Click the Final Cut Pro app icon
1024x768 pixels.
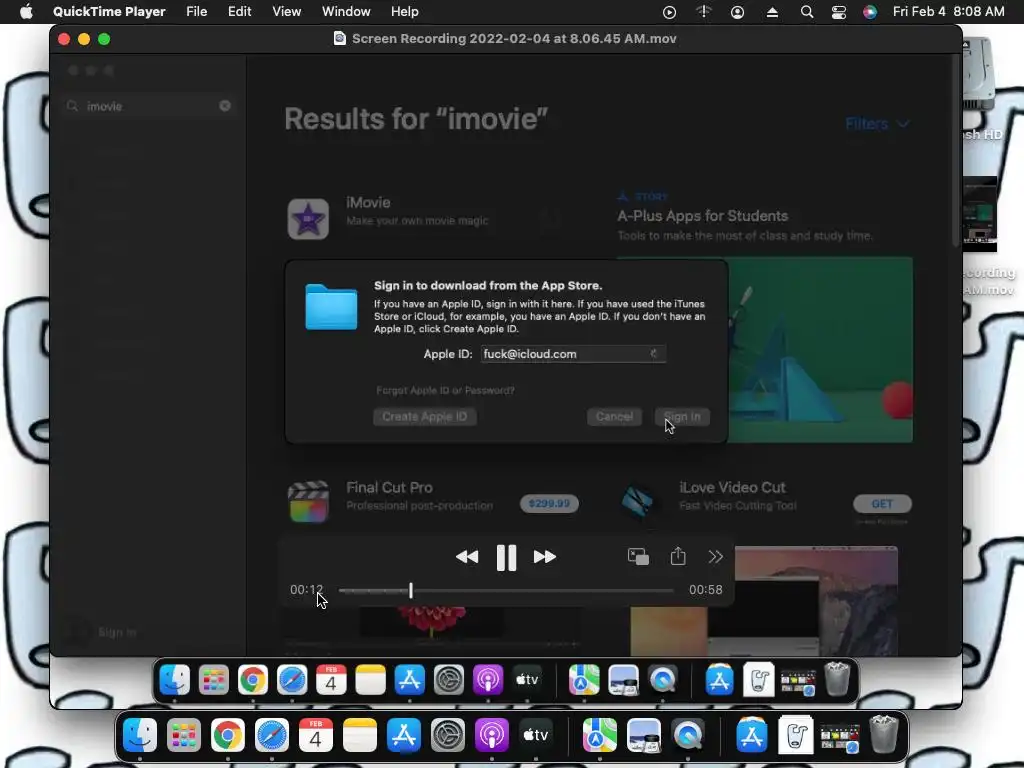[308, 502]
